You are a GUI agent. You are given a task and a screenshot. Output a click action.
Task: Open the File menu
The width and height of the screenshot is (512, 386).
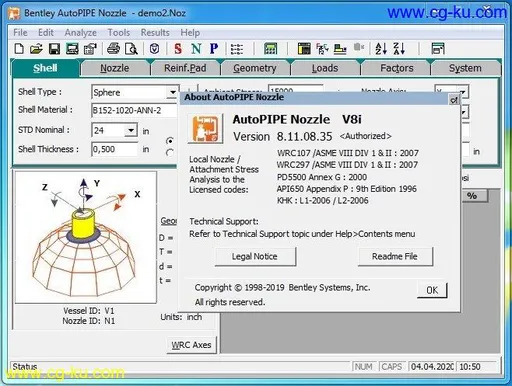coord(20,33)
